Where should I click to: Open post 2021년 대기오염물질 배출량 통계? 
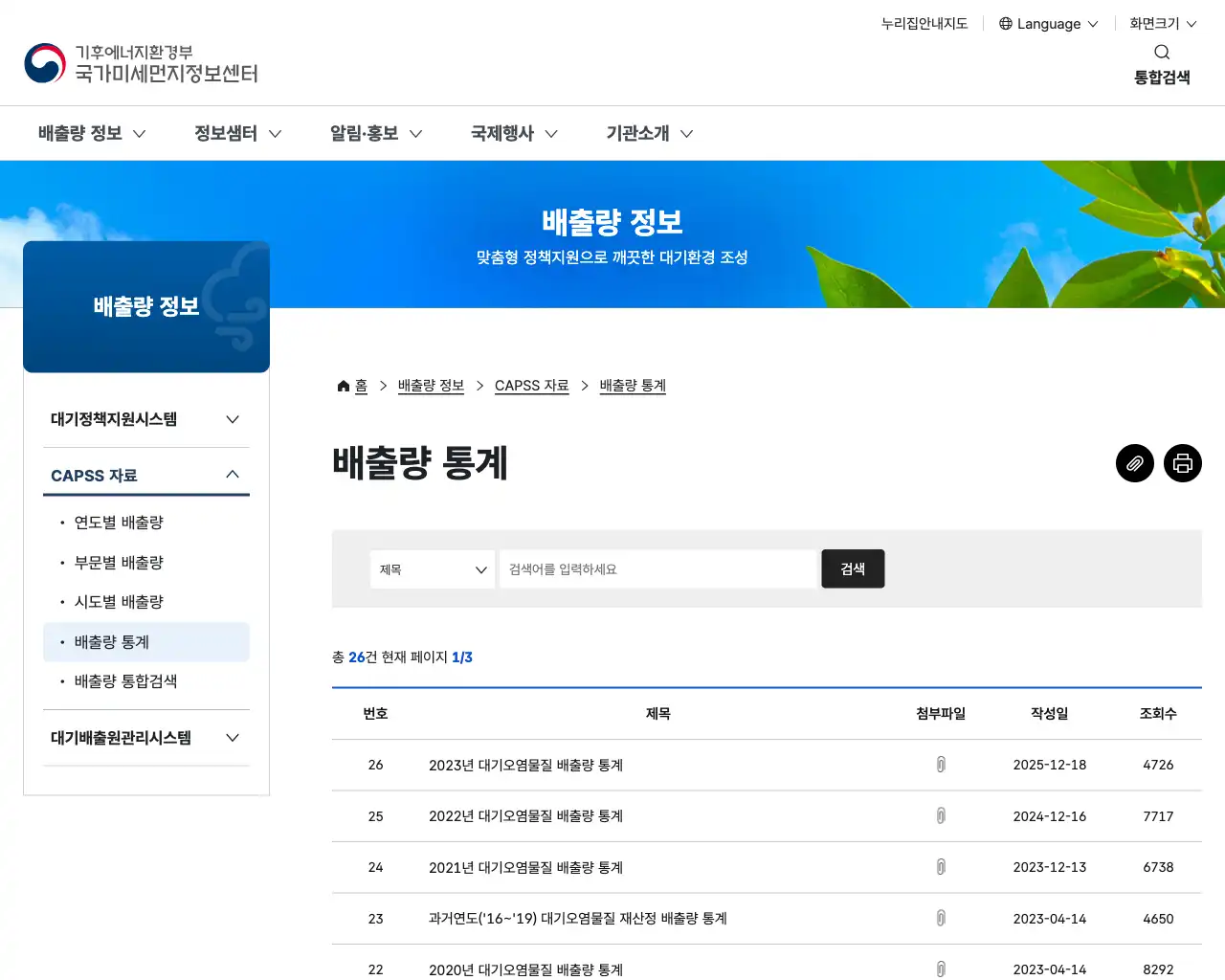(525, 867)
